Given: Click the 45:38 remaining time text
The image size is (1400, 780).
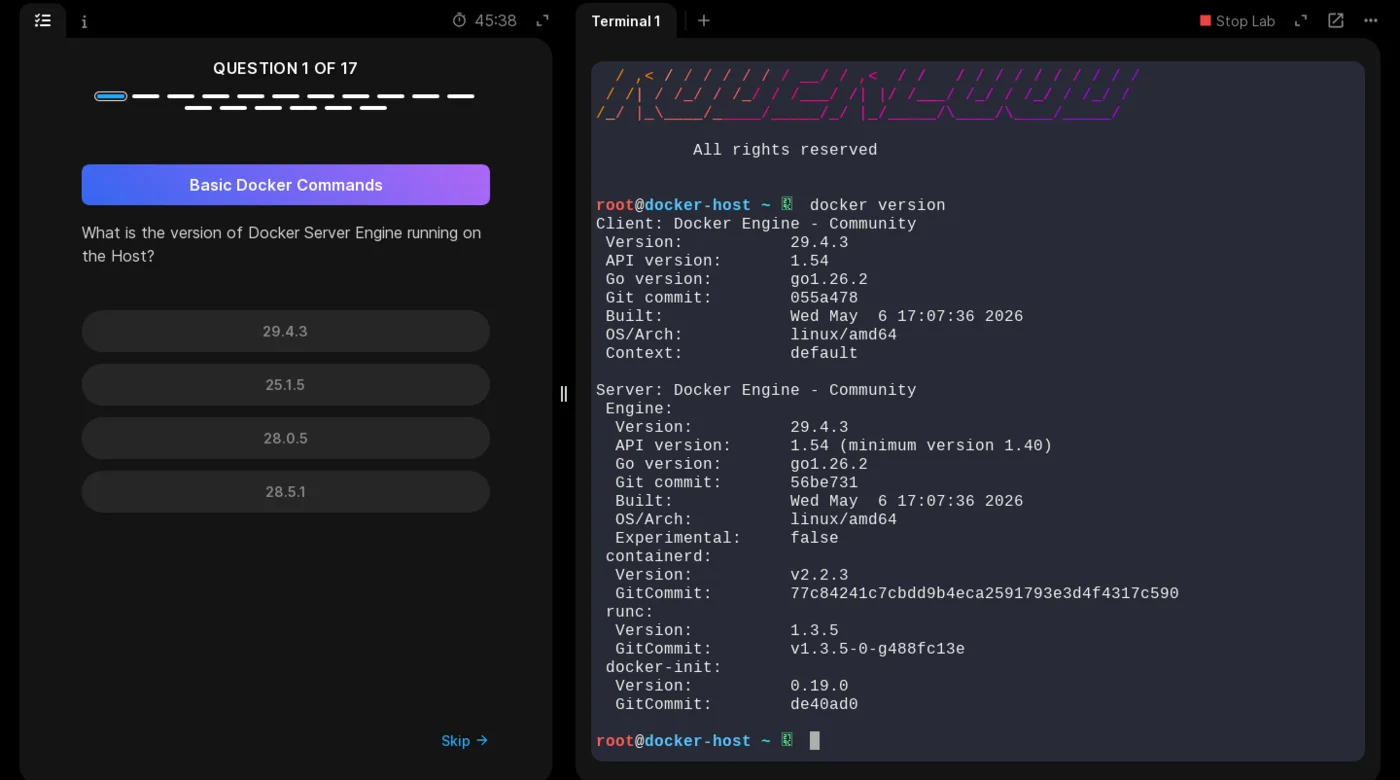Looking at the screenshot, I should (x=496, y=21).
